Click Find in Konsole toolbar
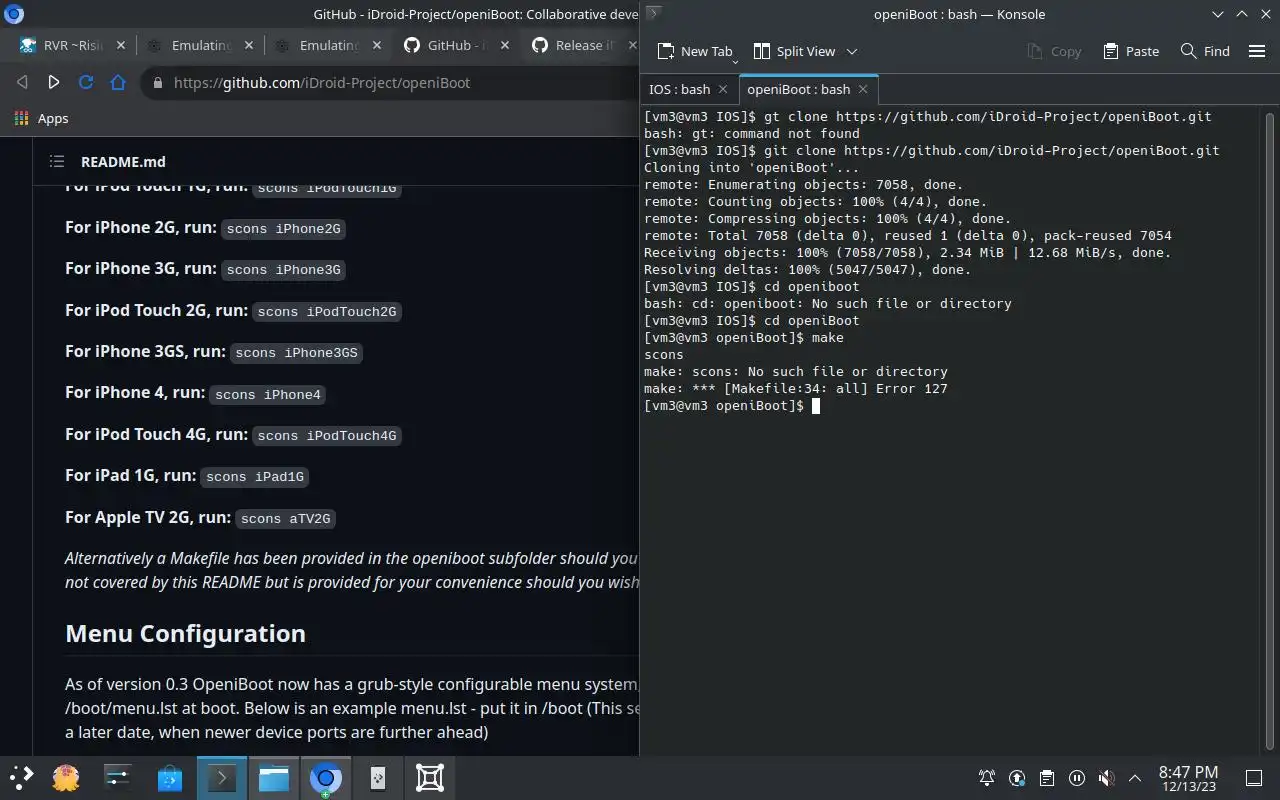 point(1205,51)
